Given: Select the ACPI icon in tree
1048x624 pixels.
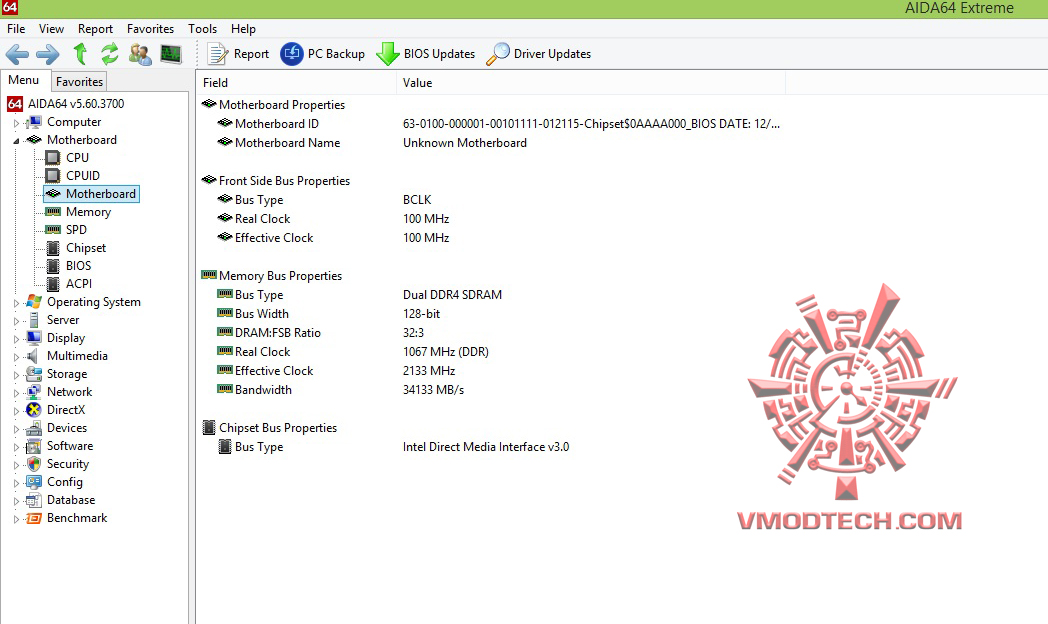Looking at the screenshot, I should pos(53,284).
